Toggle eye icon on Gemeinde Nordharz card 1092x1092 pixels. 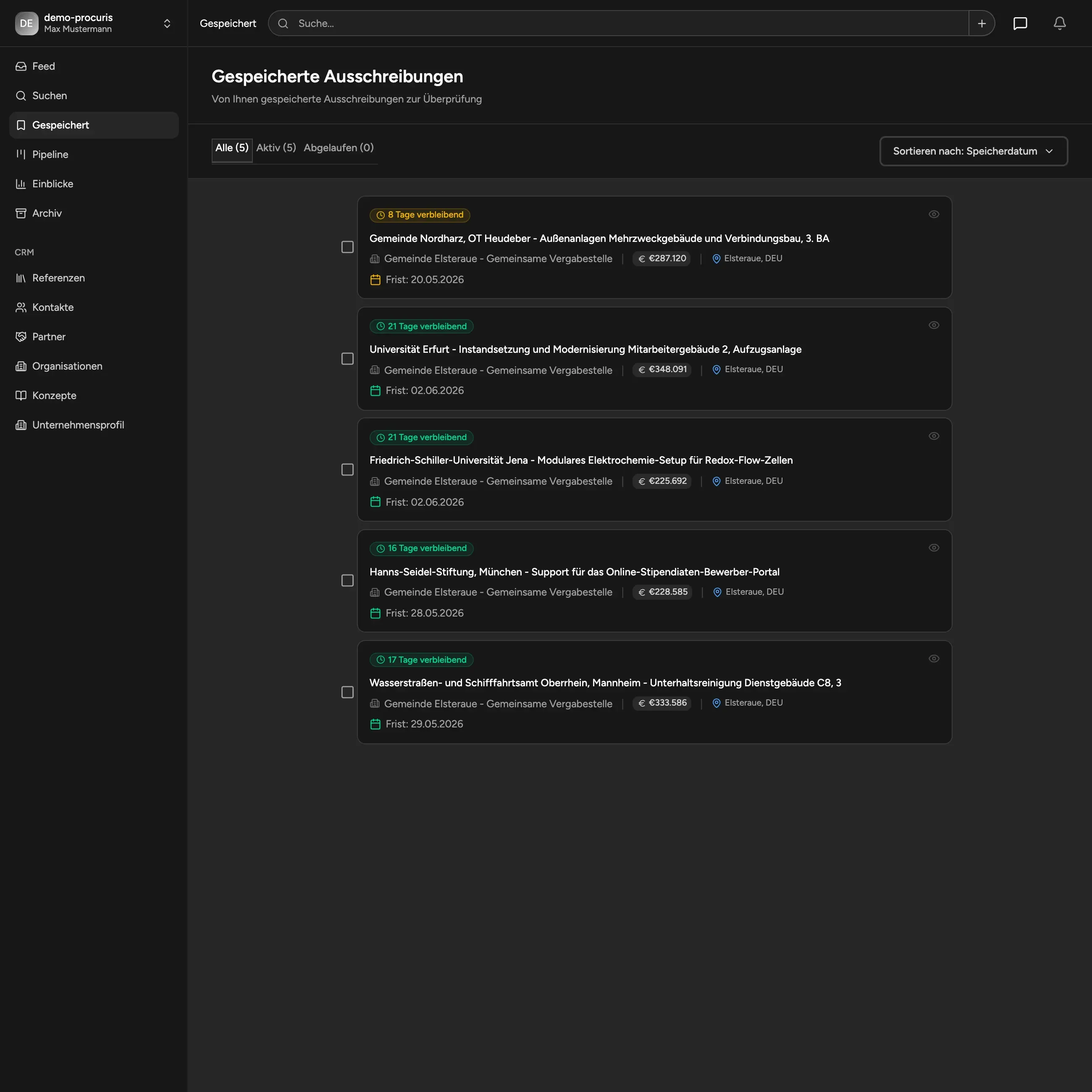coord(934,214)
